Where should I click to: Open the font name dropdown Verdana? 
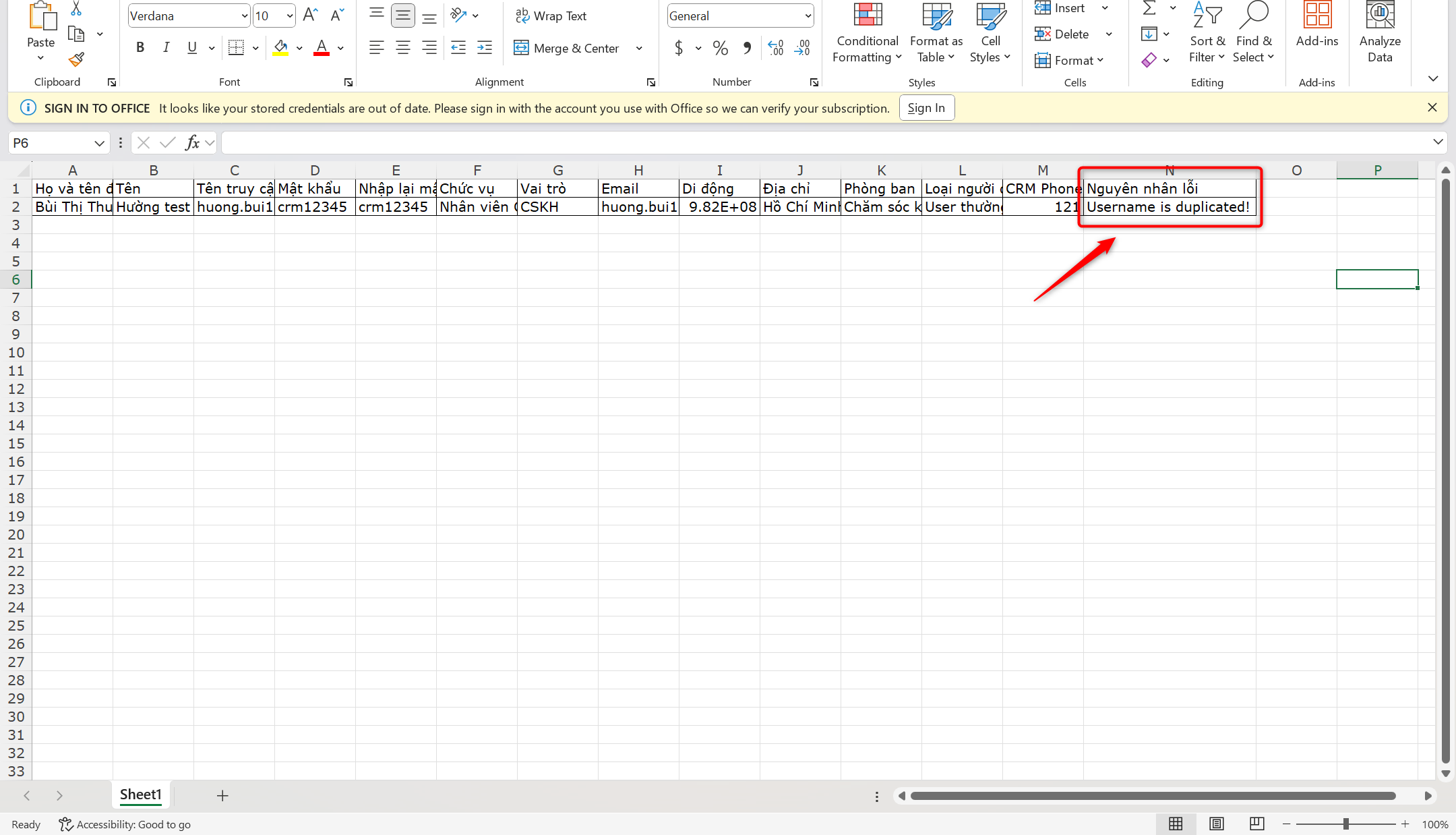tap(244, 16)
